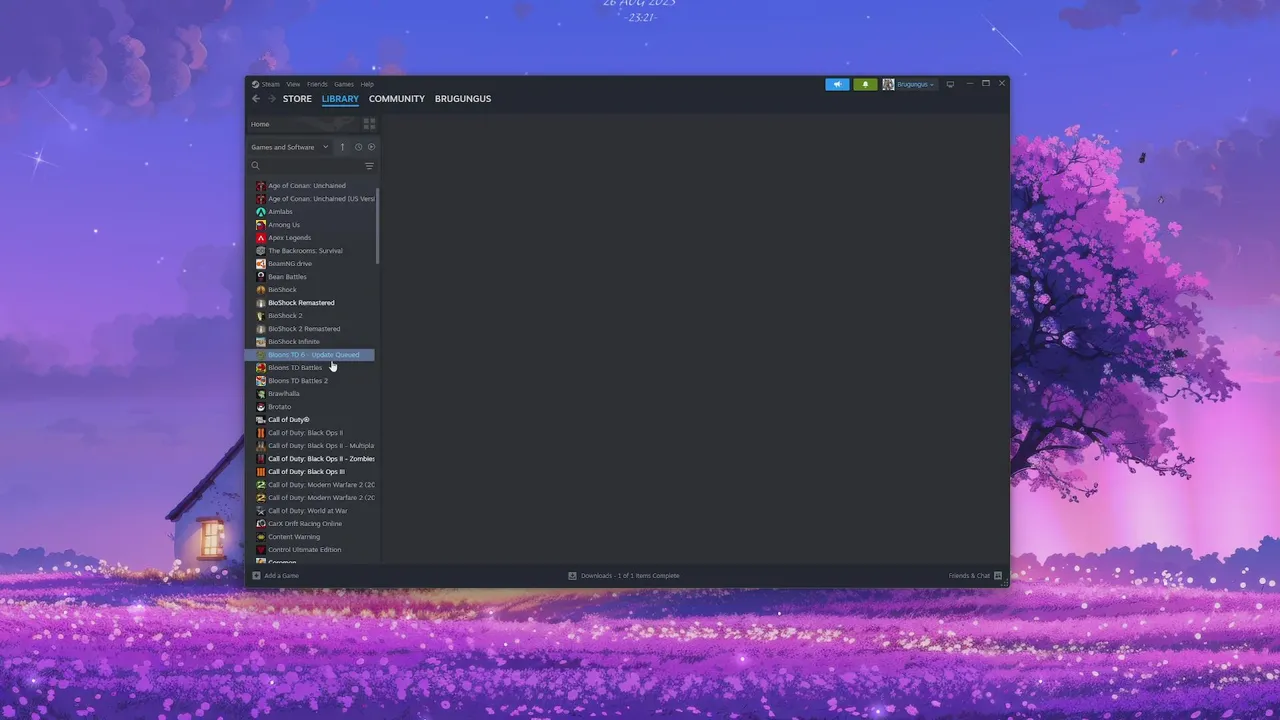Select Call of Duty: Black Ops II - Multiplayer
Image resolution: width=1280 pixels, height=720 pixels.
[310, 446]
